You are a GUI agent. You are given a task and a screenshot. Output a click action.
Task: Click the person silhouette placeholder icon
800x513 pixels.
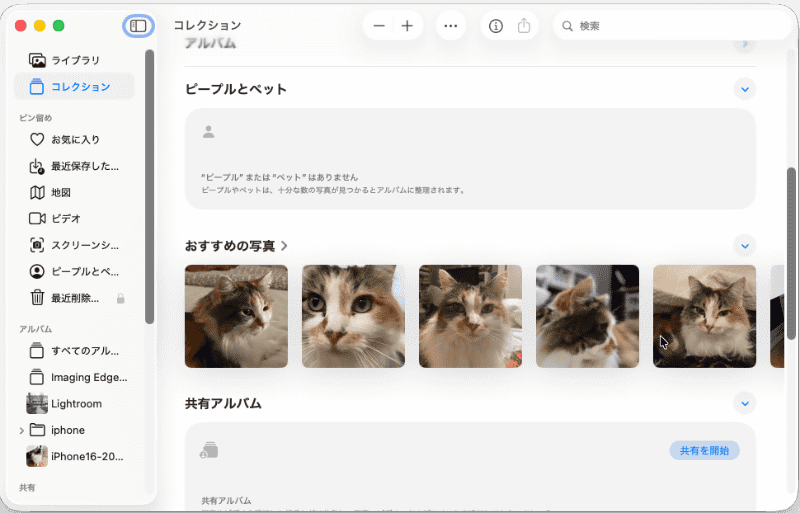(x=208, y=132)
